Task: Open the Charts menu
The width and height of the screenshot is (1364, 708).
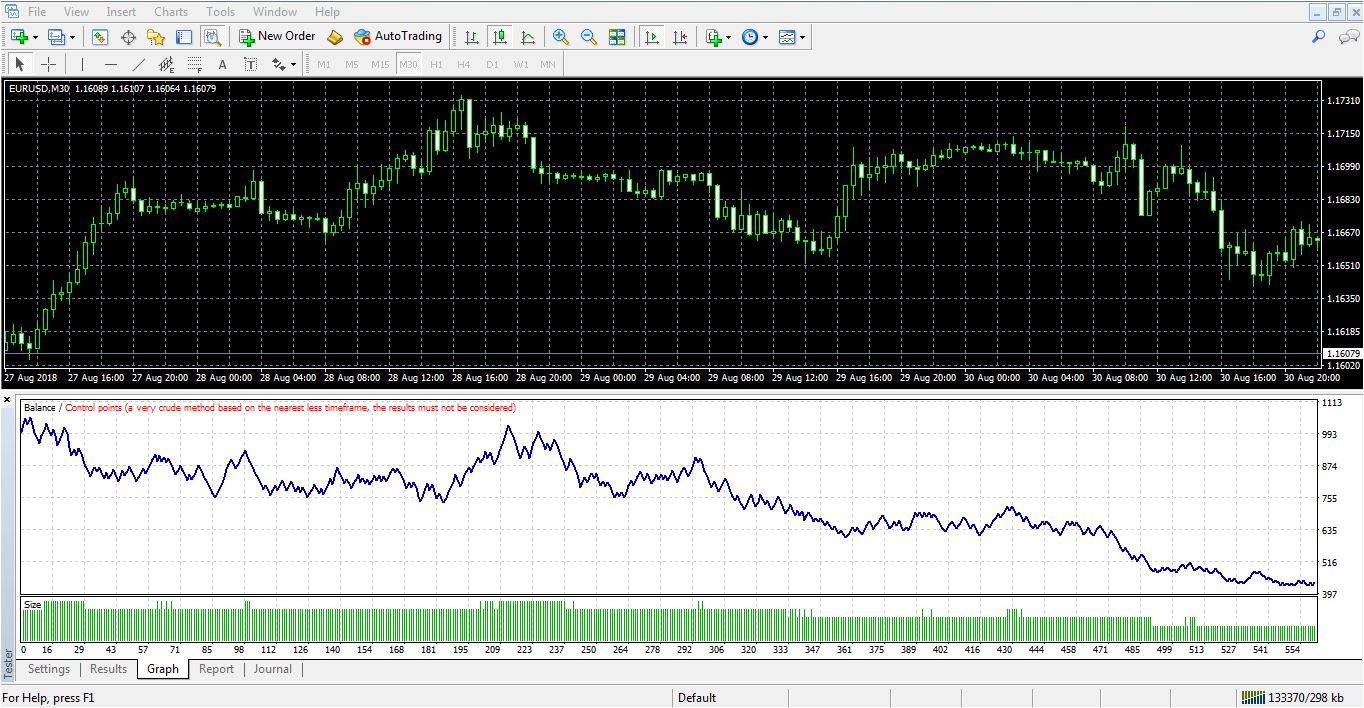Action: [x=171, y=12]
